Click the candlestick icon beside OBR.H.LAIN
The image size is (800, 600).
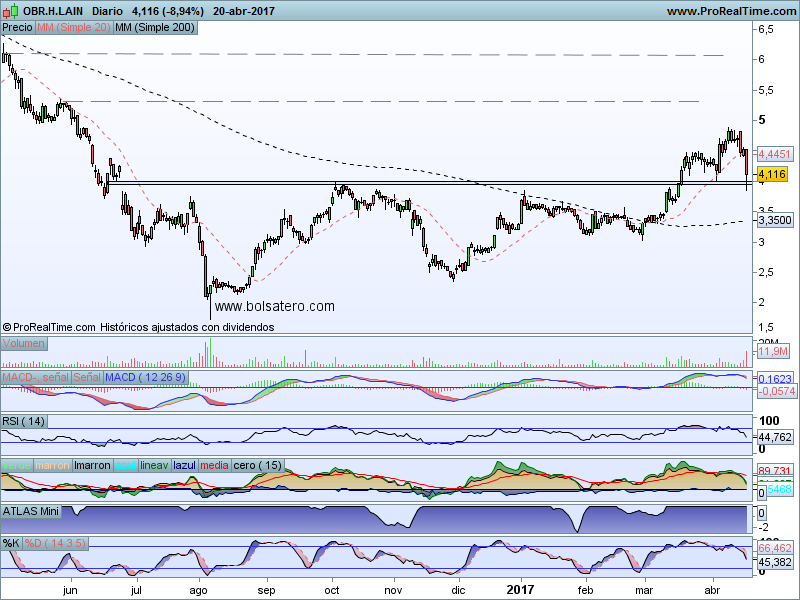pyautogui.click(x=10, y=11)
